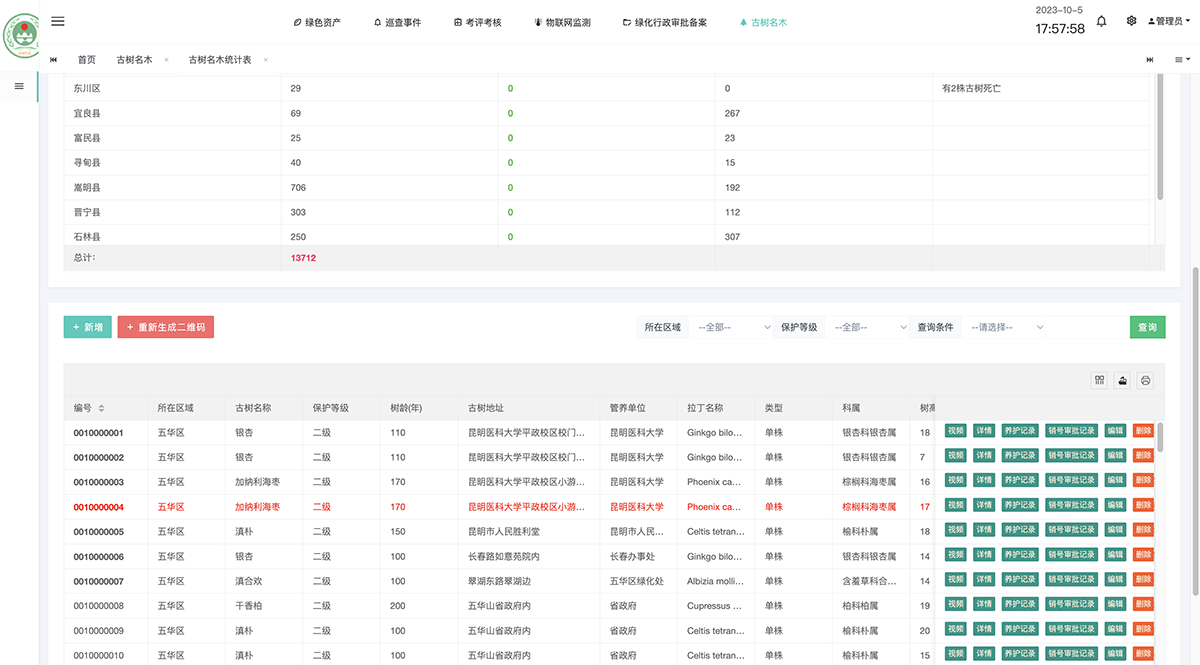The height and width of the screenshot is (665, 1200).
Task: Click 详情 for tree 0010000001
Action: [x=984, y=431]
